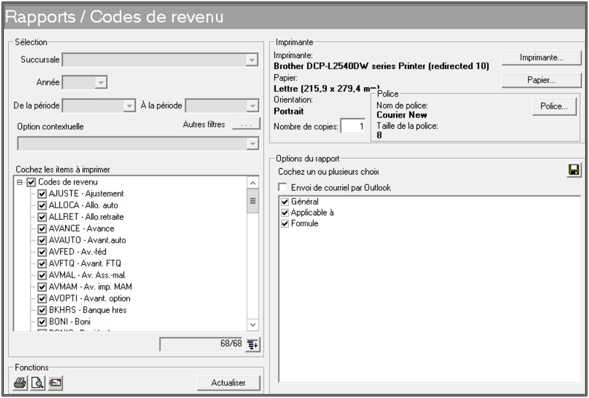
Task: Uncheck AVOPTI - Avant. option
Action: [x=42, y=298]
